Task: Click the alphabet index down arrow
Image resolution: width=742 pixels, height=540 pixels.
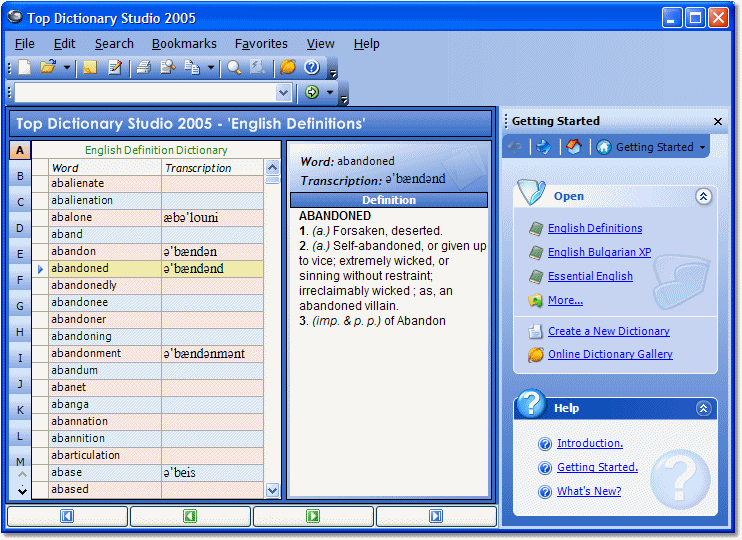Action: tap(22, 491)
